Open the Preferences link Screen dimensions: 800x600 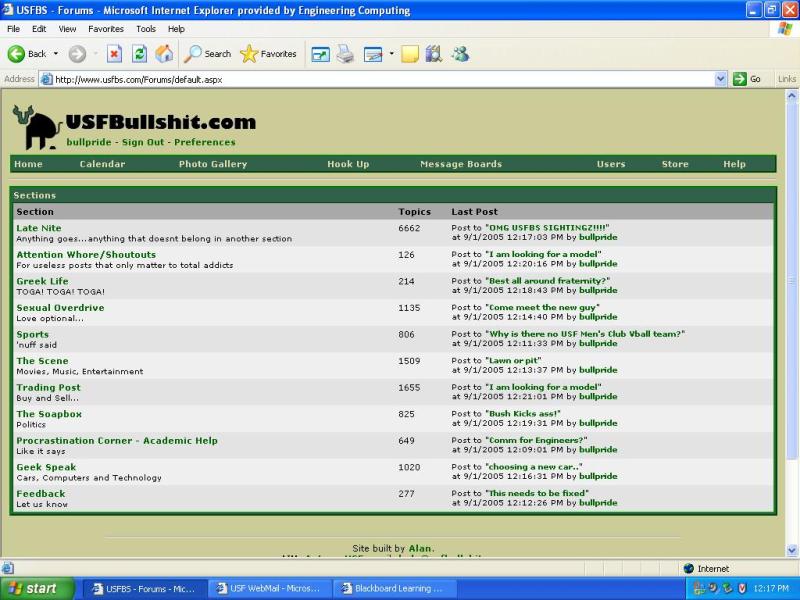pyautogui.click(x=205, y=142)
